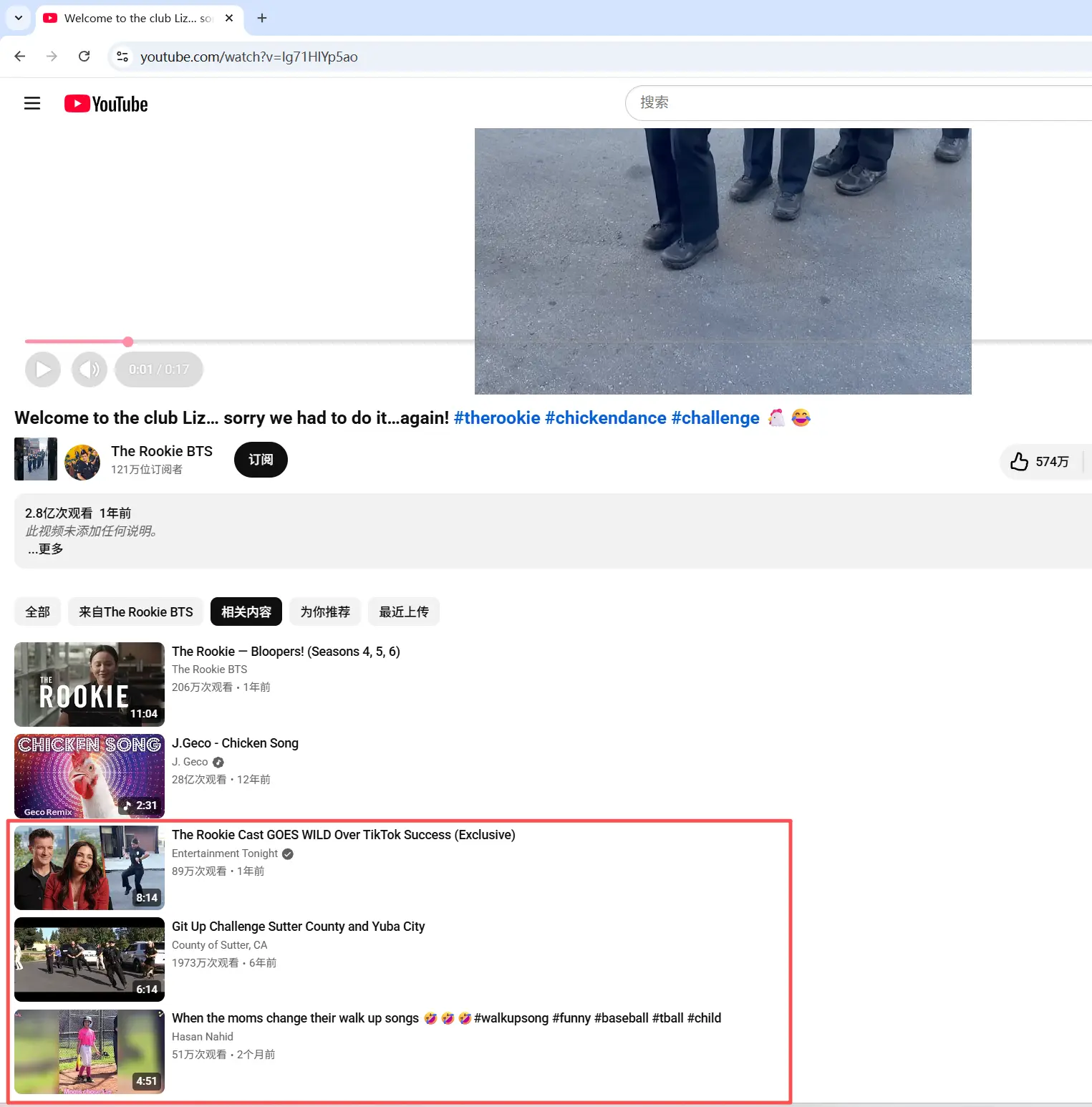This screenshot has height=1107, width=1092.
Task: Select the 最近上传 filter chip
Action: 404,612
